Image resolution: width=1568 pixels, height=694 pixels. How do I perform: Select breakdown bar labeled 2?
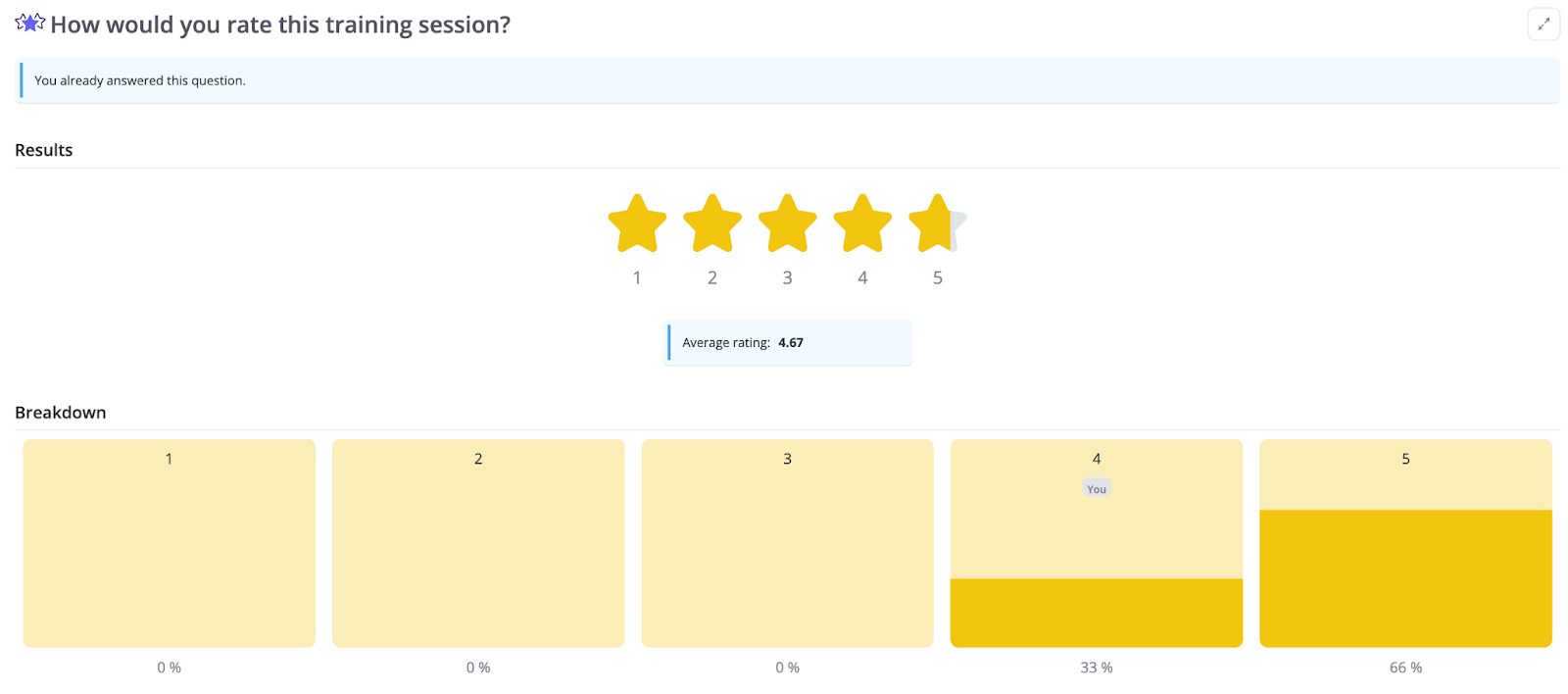tap(478, 542)
